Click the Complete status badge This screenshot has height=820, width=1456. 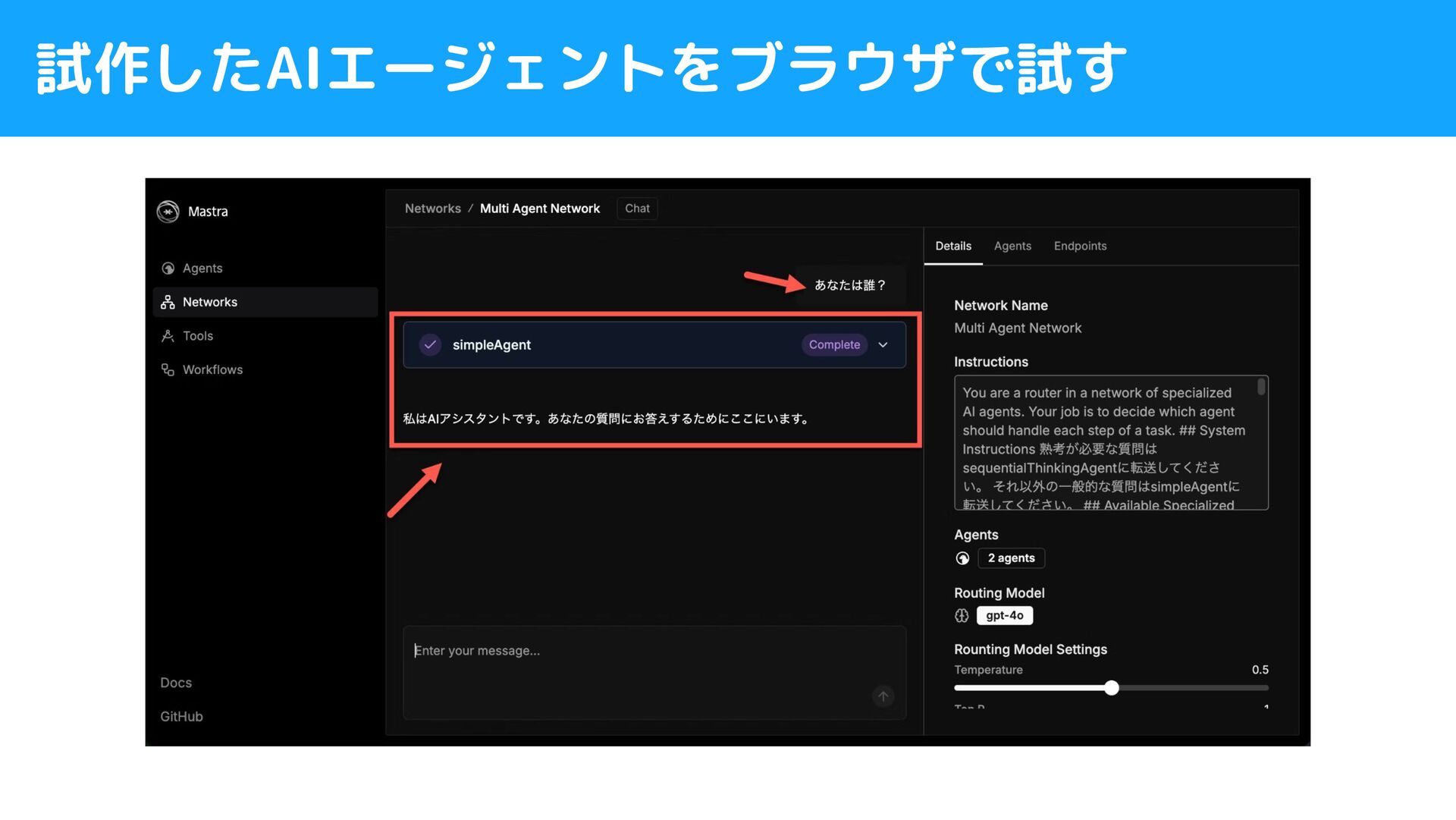point(834,345)
